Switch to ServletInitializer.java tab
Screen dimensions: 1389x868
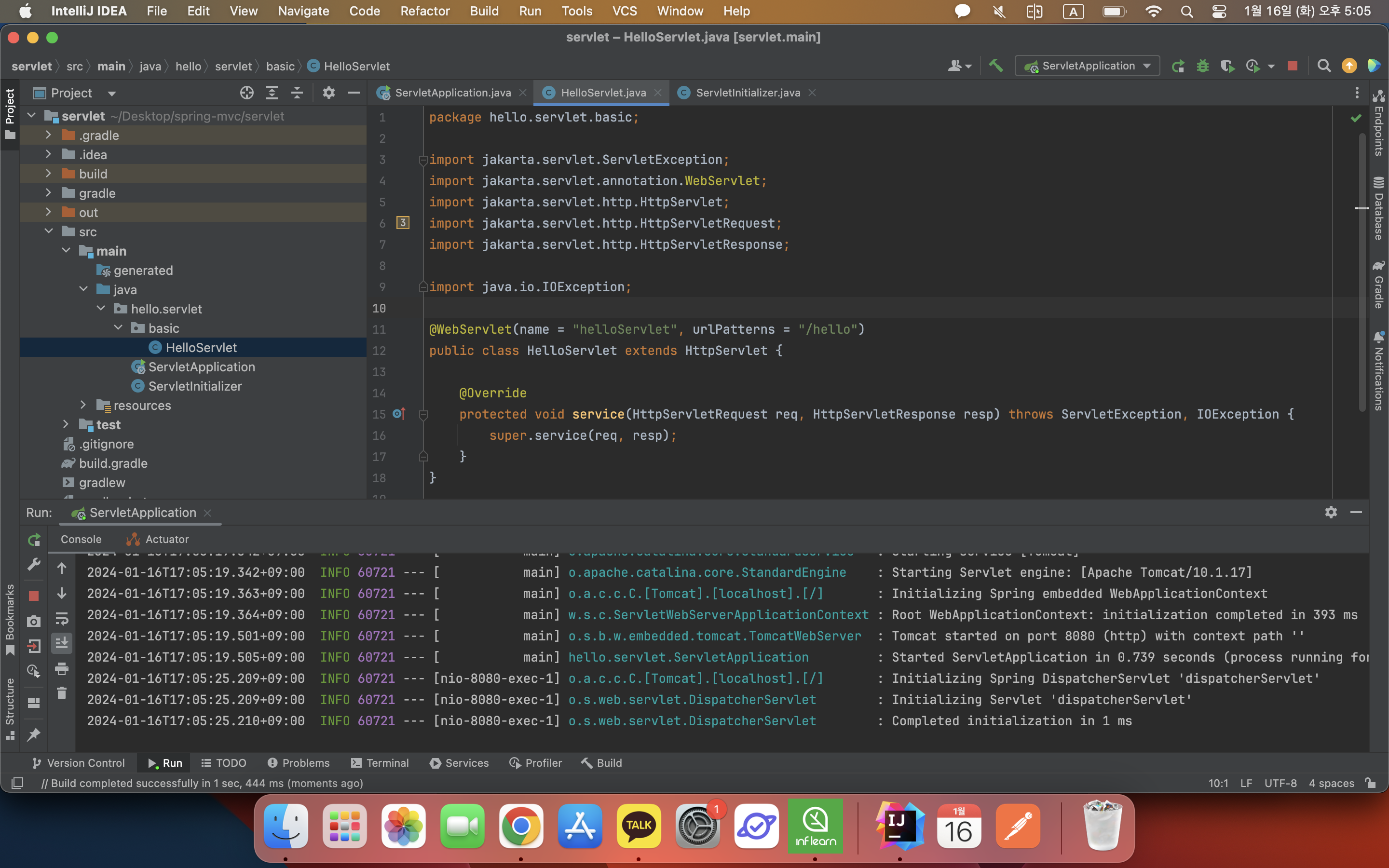(x=747, y=93)
